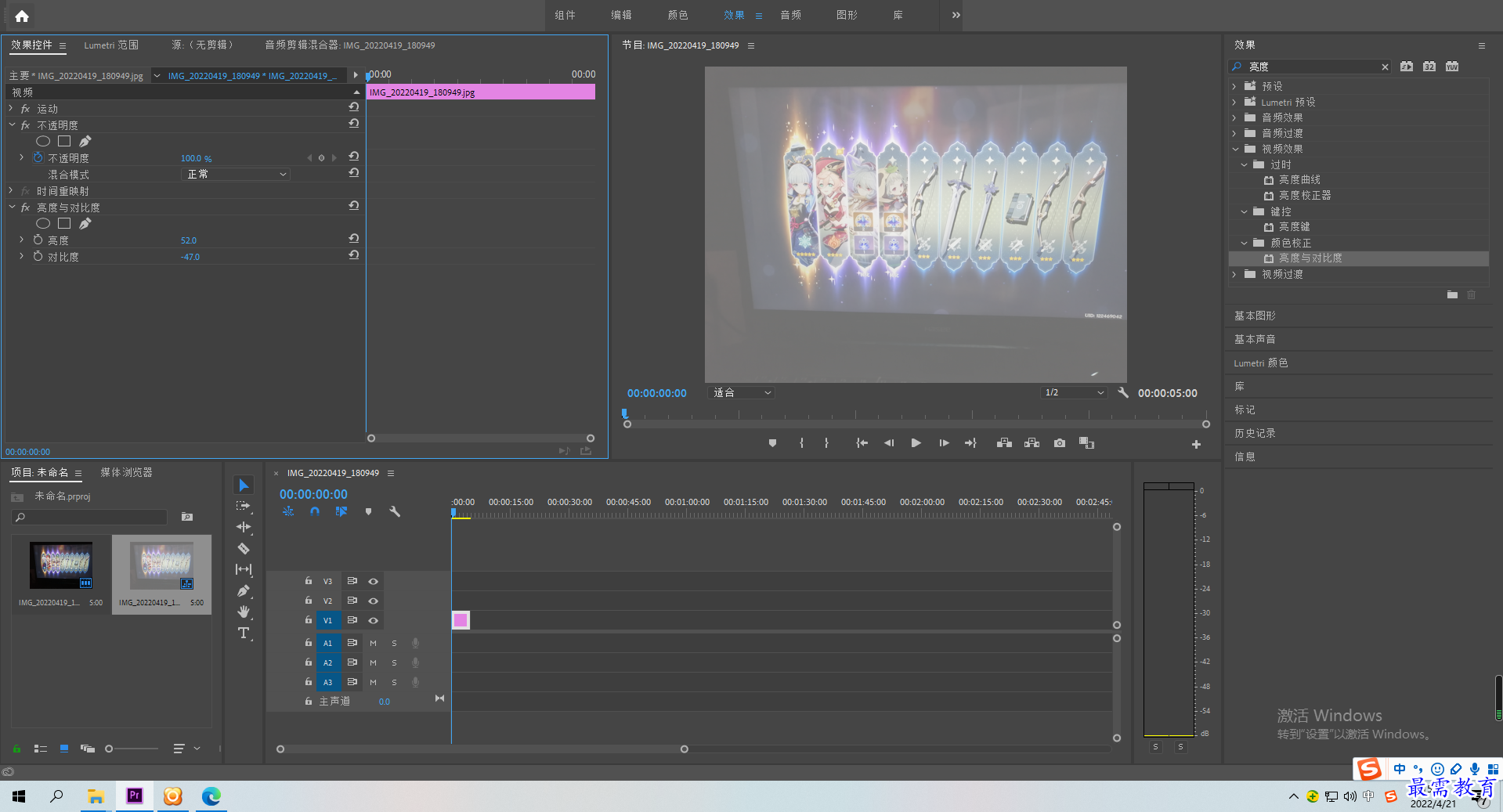Toggle the 亮度与对比度 fx effect
1503x812 pixels.
26,208
